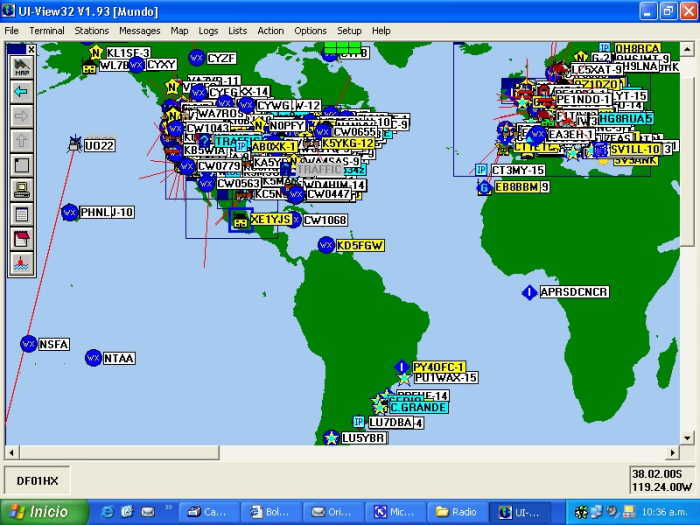
Task: Click the CT3MY-15 IP icon
Action: coord(481,170)
